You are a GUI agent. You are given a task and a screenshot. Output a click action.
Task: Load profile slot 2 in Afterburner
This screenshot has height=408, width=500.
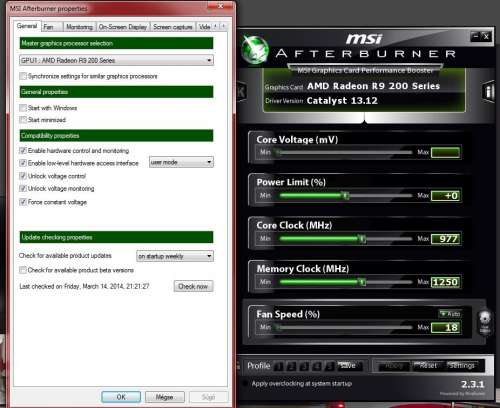[291, 366]
